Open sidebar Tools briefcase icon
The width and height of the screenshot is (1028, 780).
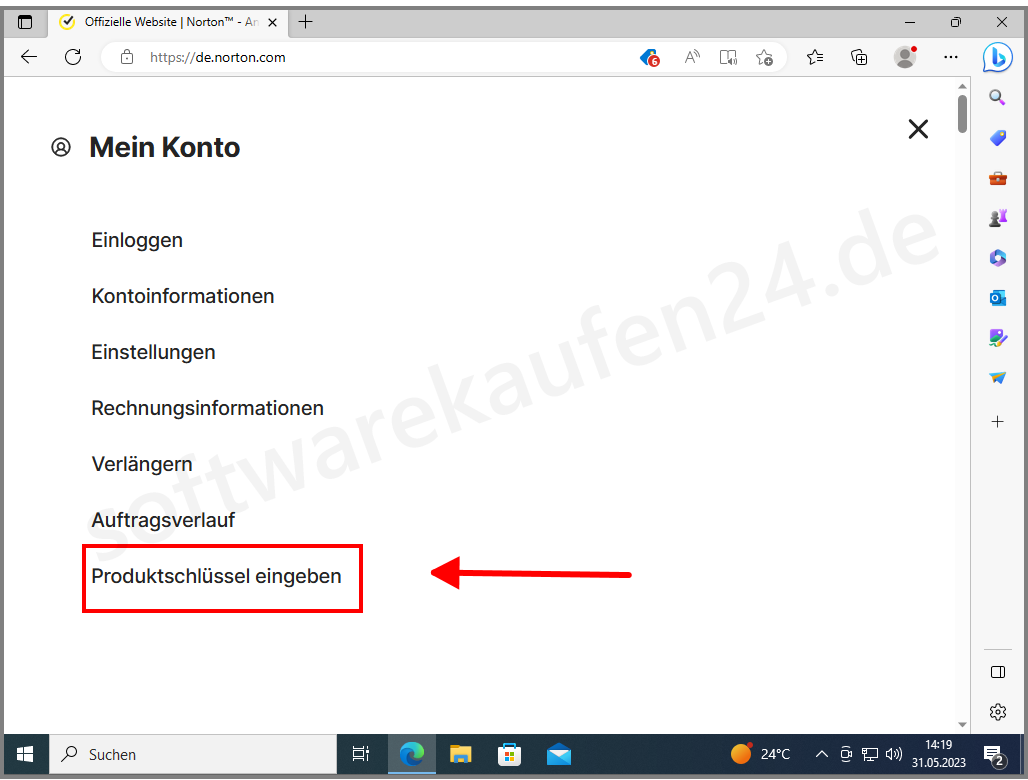998,178
